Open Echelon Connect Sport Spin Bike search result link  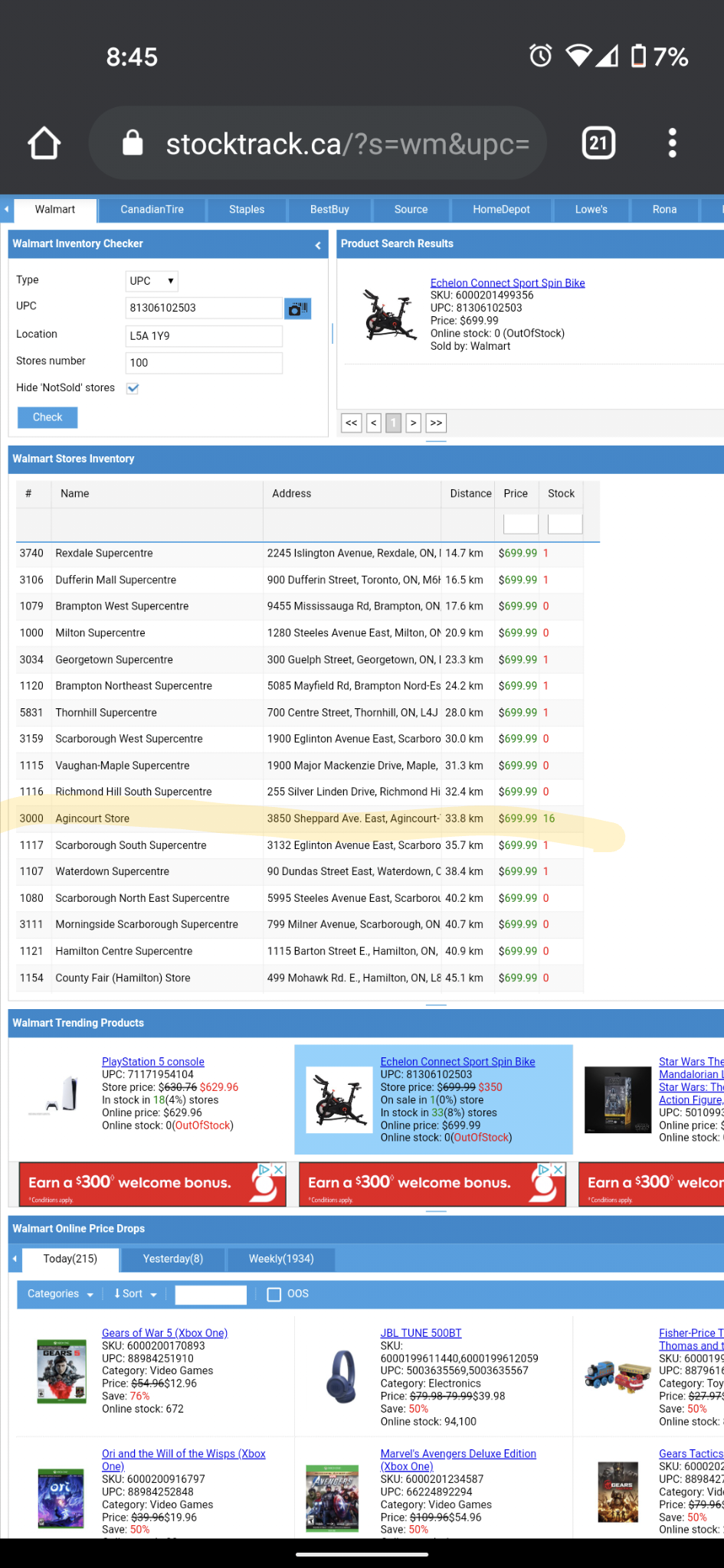tap(507, 283)
